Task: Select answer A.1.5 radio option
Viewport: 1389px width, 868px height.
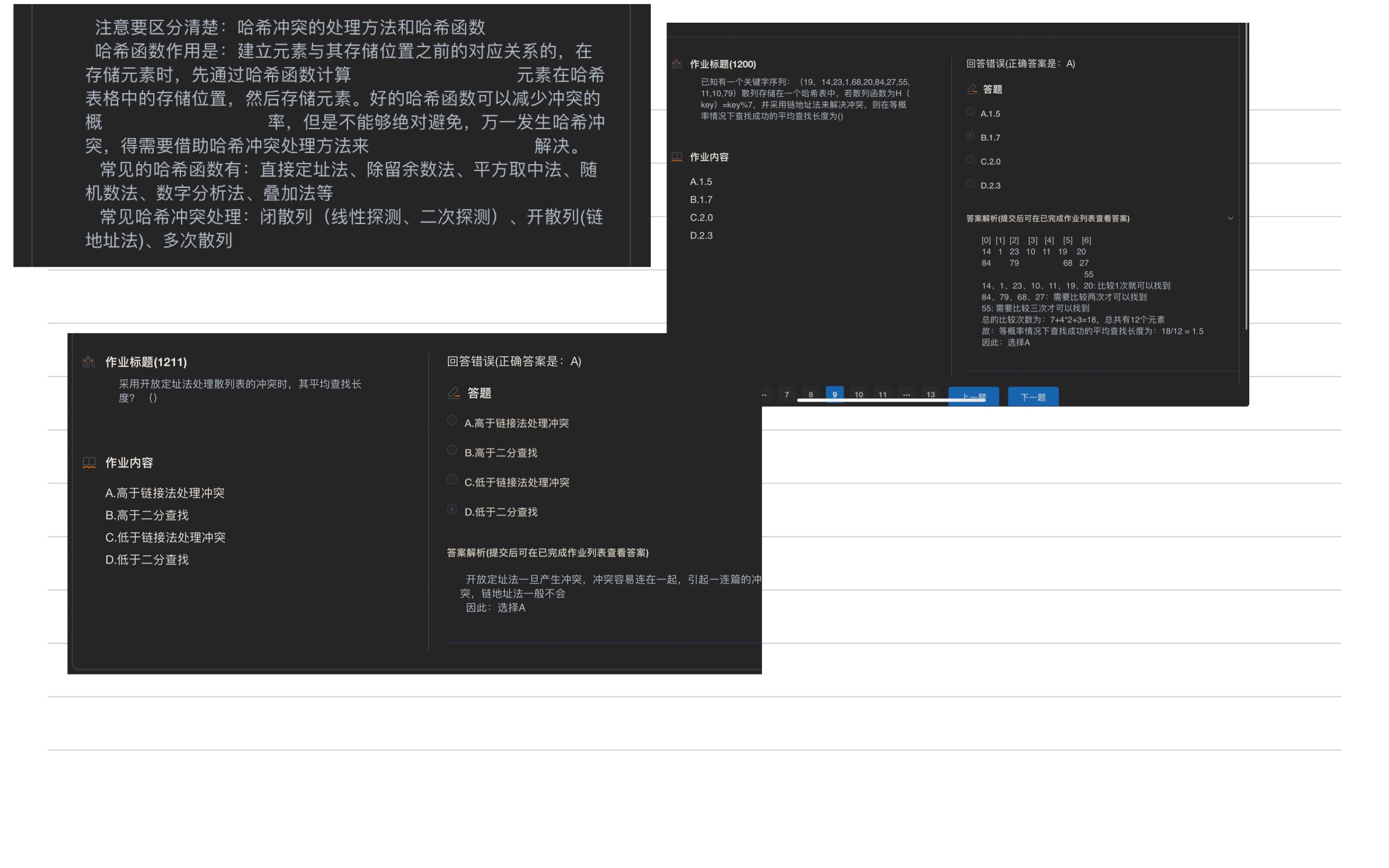Action: tap(970, 111)
